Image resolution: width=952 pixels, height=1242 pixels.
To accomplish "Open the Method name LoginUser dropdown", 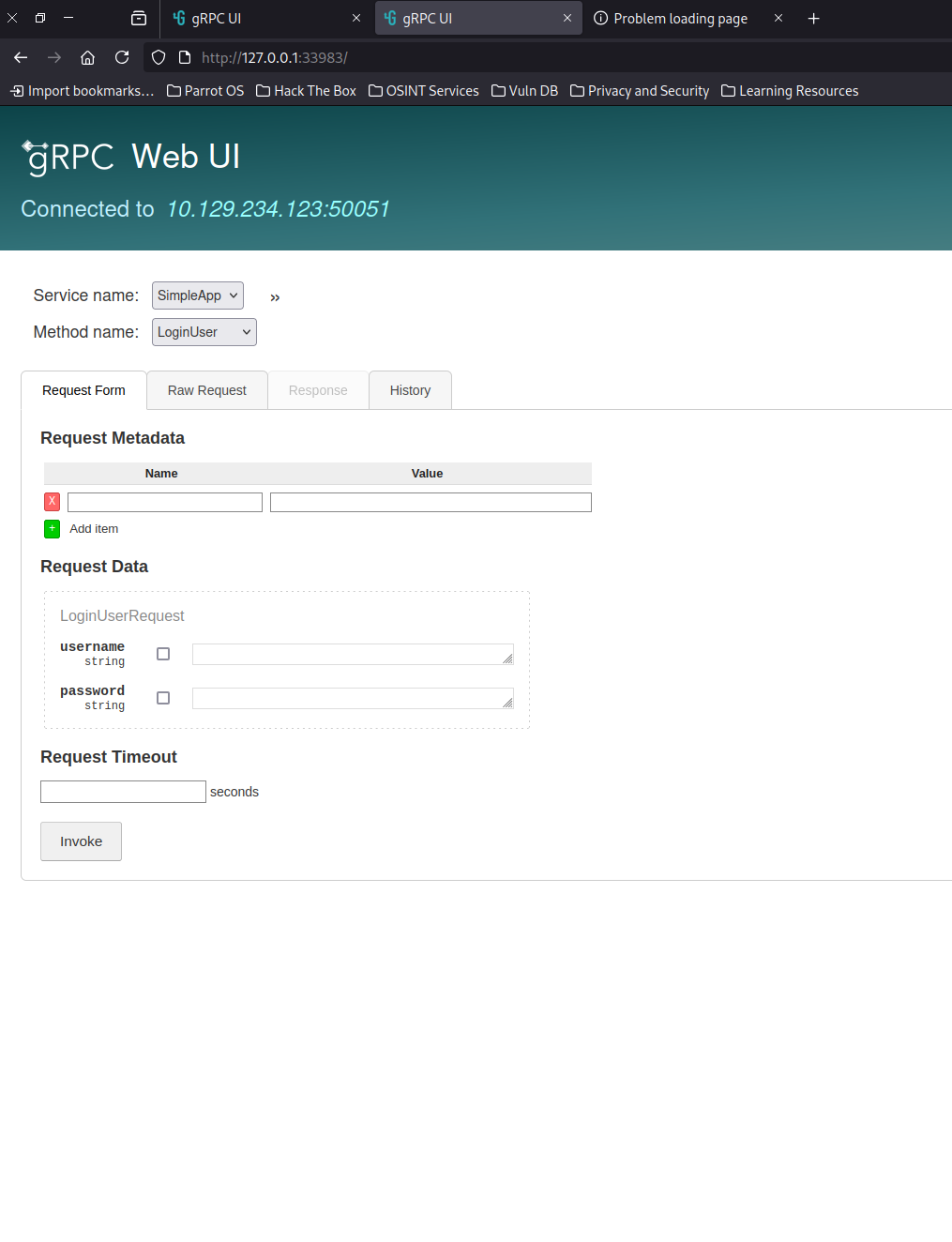I will point(204,332).
